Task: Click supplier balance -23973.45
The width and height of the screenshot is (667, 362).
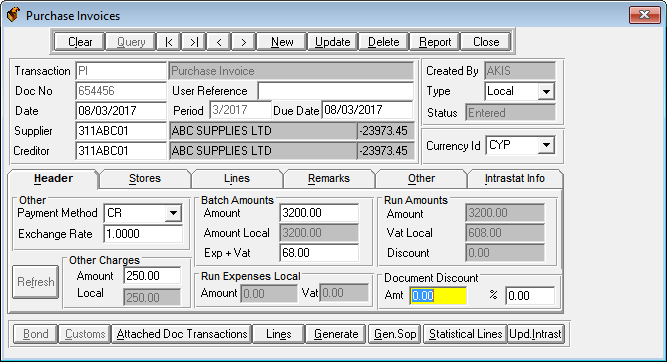Action: [386, 131]
